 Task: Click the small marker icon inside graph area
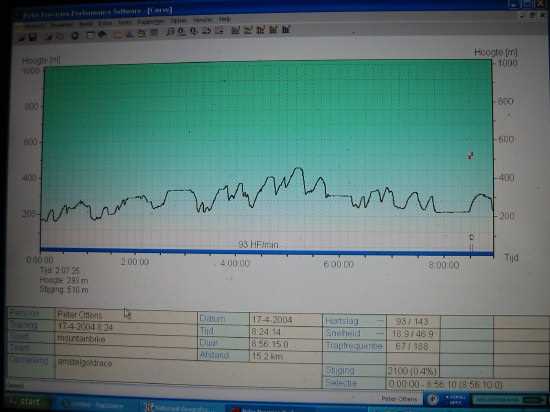coord(470,156)
